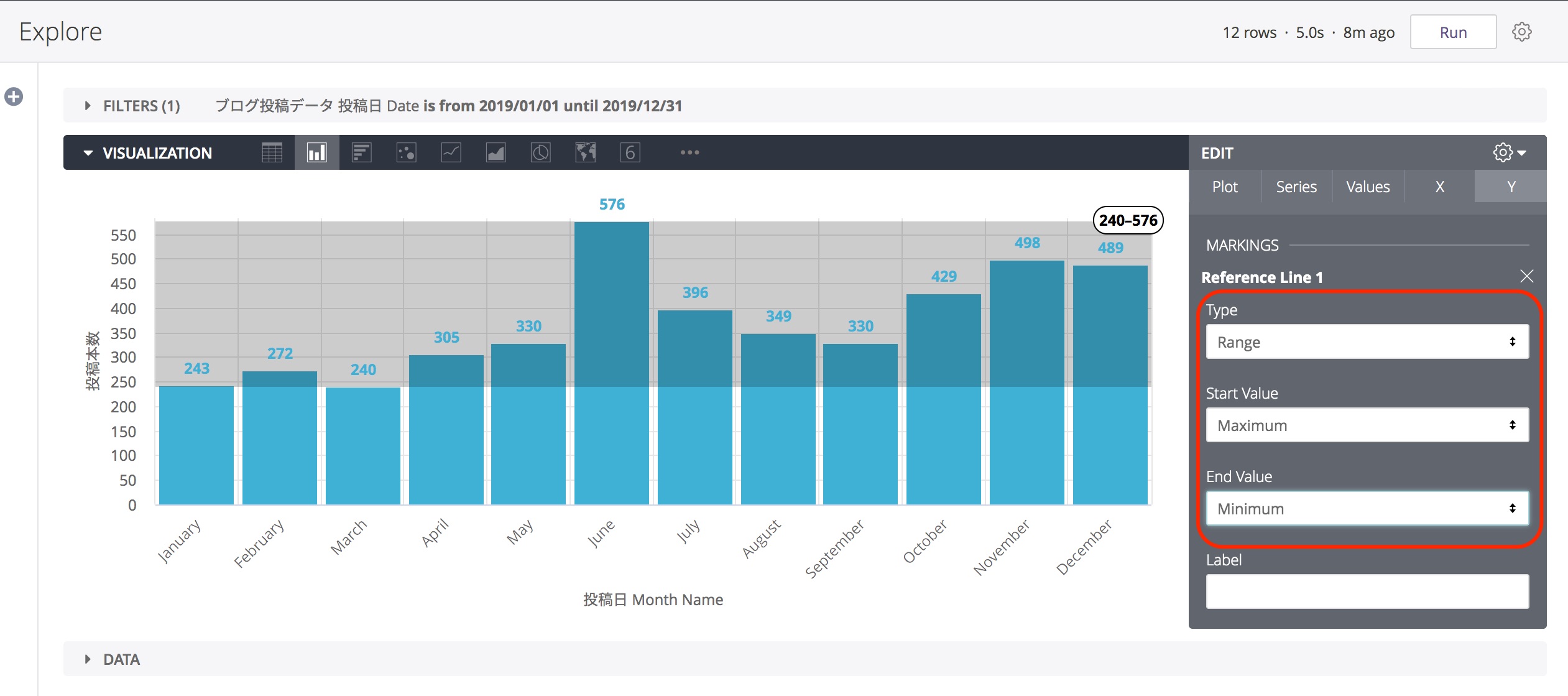Select the column chart visualization
The height and width of the screenshot is (696, 1568).
[x=316, y=152]
